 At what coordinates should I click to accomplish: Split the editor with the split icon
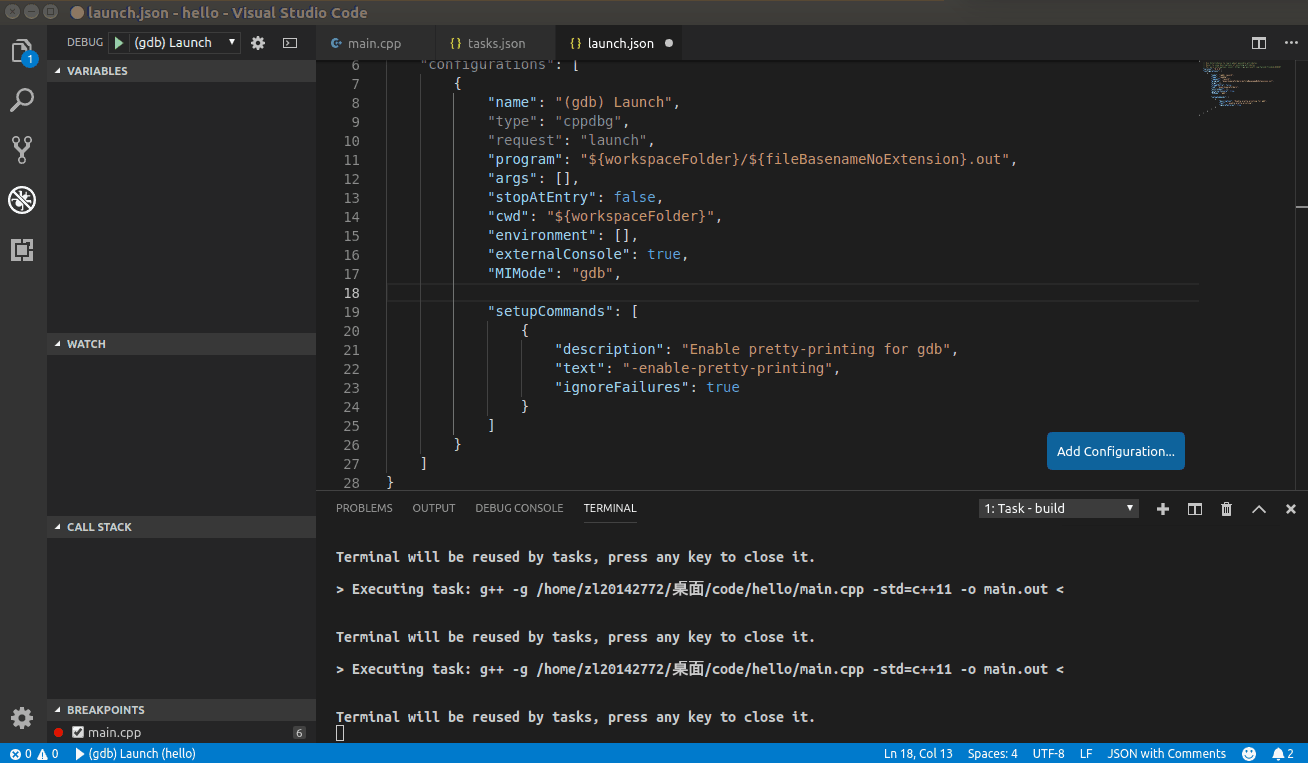[1259, 43]
